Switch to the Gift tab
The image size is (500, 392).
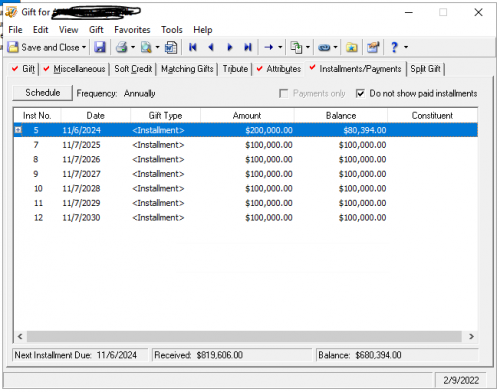23,69
